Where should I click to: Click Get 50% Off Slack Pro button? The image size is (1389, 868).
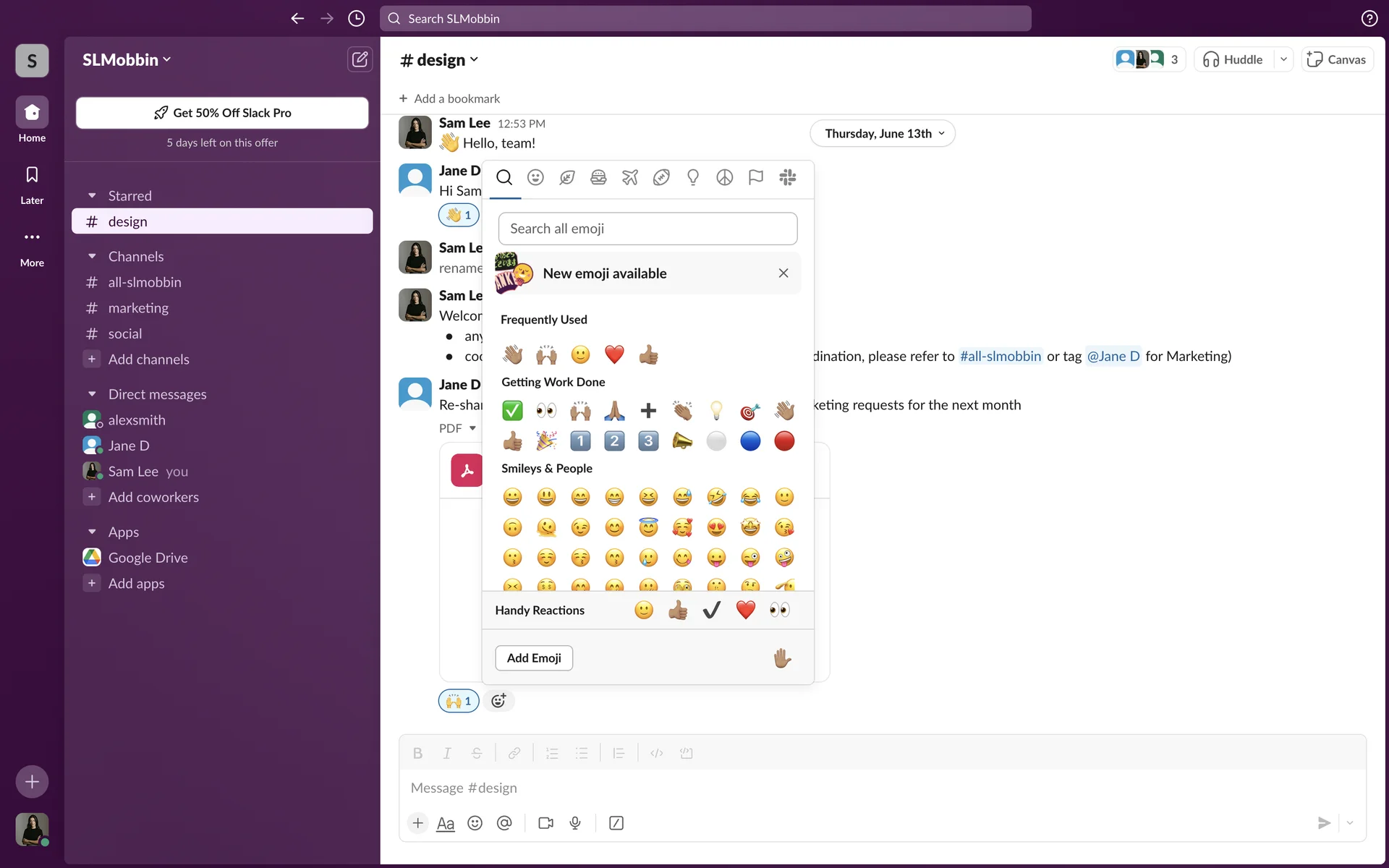coord(222,113)
